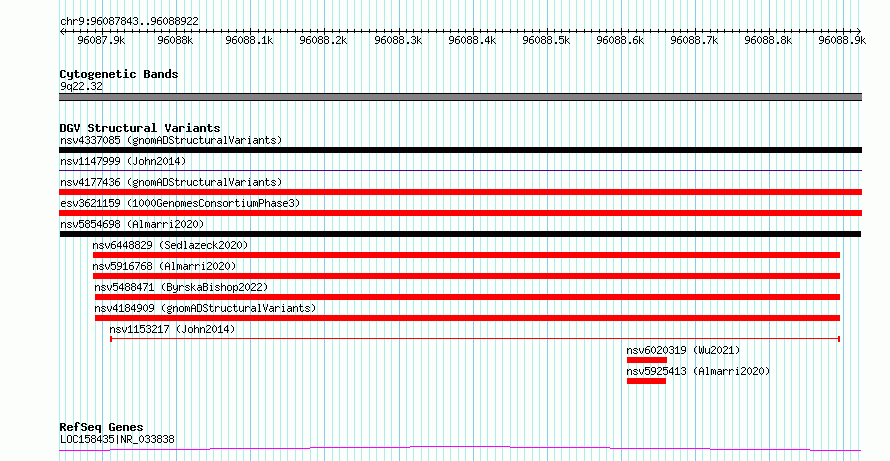This screenshot has height=461, width=890.
Task: Click the 96088.8k ruler tick label
Action: tap(769, 40)
